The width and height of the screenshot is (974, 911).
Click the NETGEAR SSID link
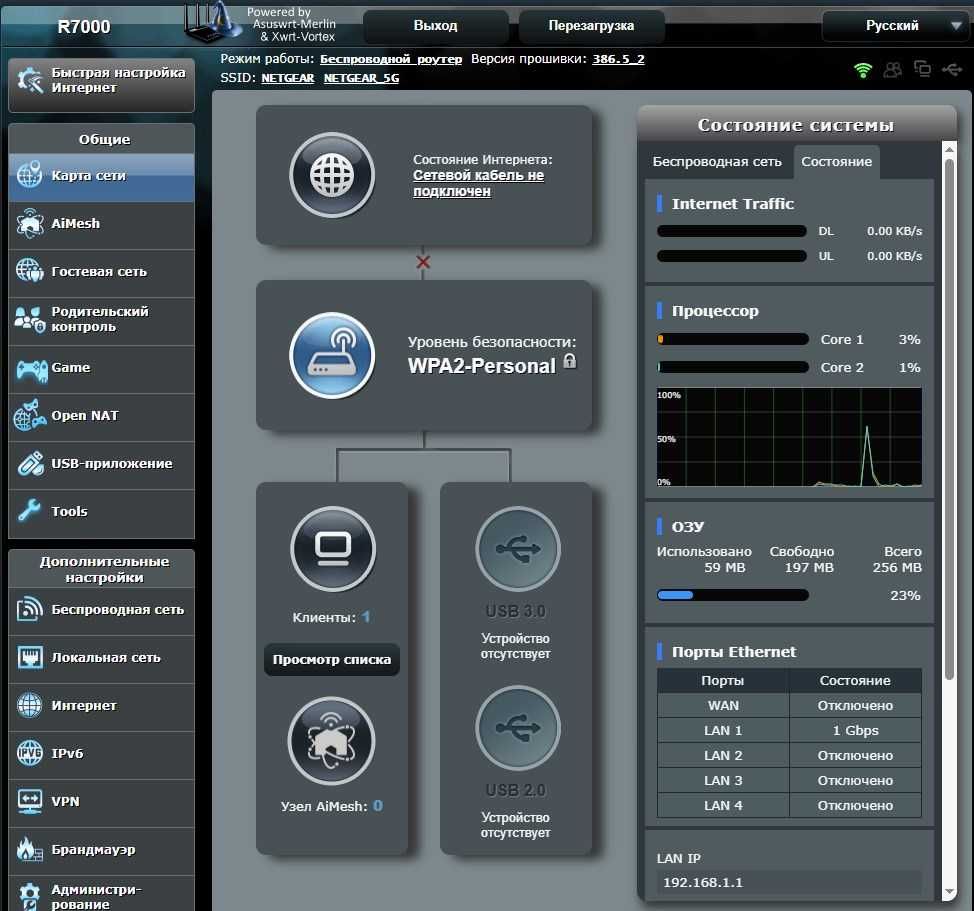tap(288, 78)
